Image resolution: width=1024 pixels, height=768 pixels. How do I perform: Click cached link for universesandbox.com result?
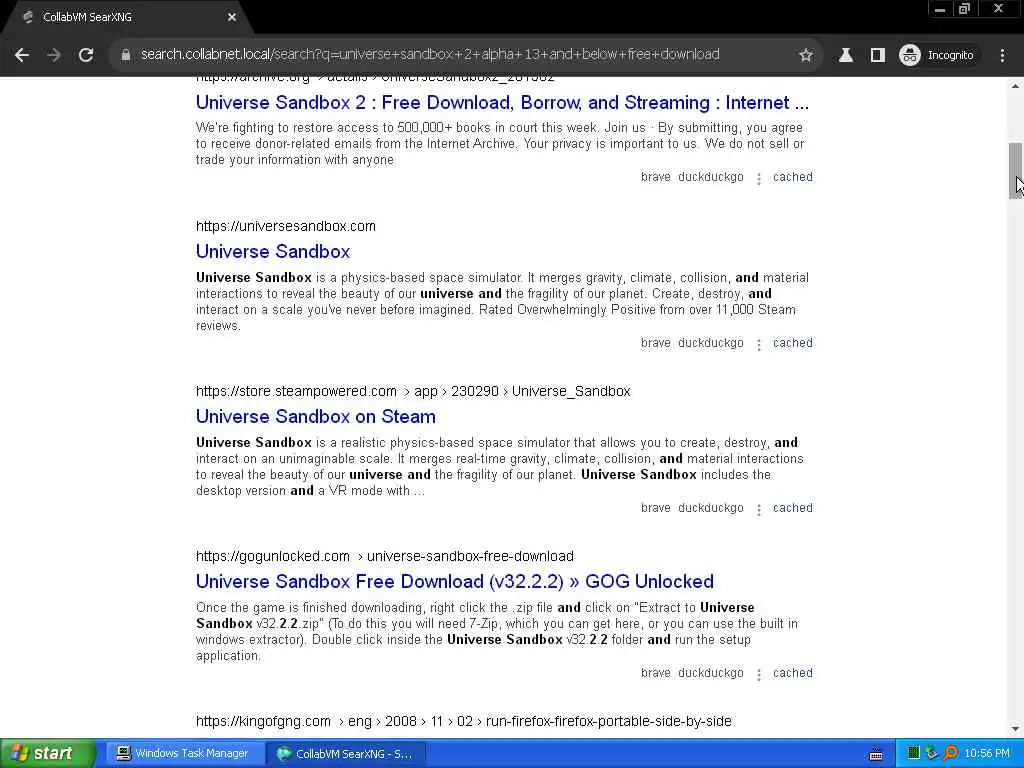point(793,343)
